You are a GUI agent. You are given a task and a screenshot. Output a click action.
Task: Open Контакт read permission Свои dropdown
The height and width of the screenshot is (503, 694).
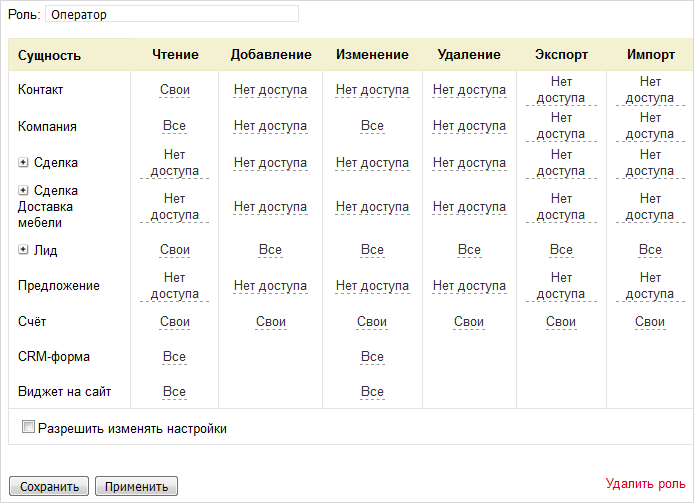pyautogui.click(x=174, y=90)
